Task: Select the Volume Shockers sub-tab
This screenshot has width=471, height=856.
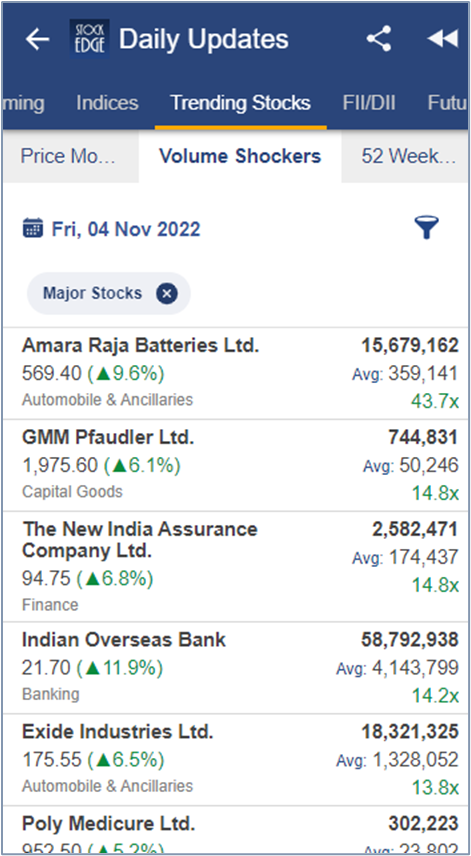Action: [x=240, y=157]
